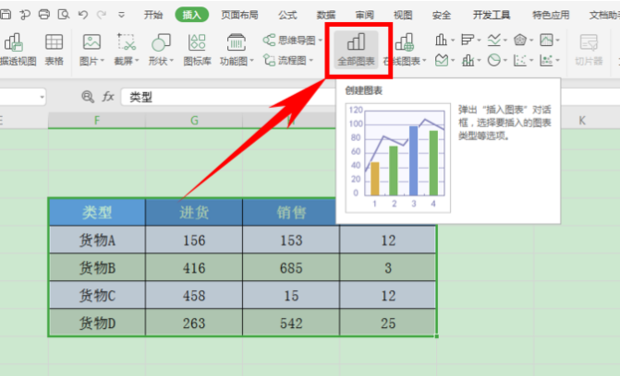Click the formula bar containing 类型
Image resolution: width=620 pixels, height=376 pixels.
click(x=229, y=97)
